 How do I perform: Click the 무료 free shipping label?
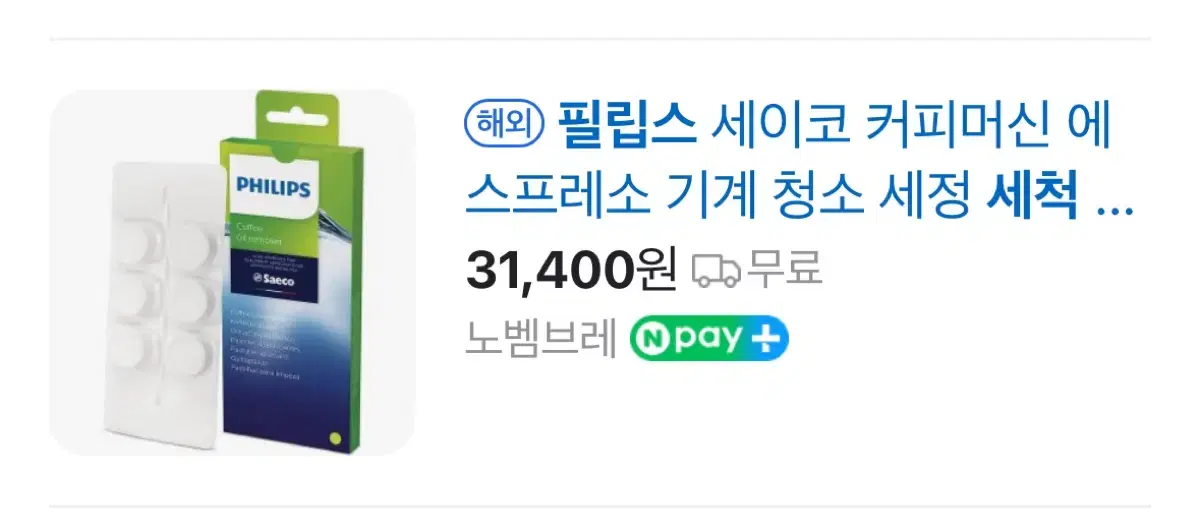click(785, 270)
